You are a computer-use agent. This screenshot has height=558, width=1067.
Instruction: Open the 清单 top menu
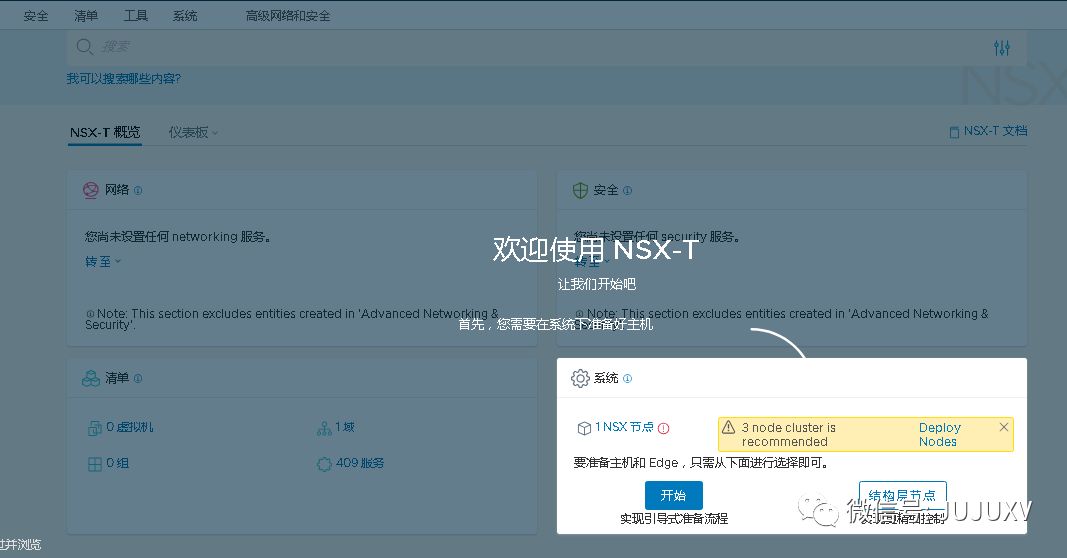coord(86,16)
